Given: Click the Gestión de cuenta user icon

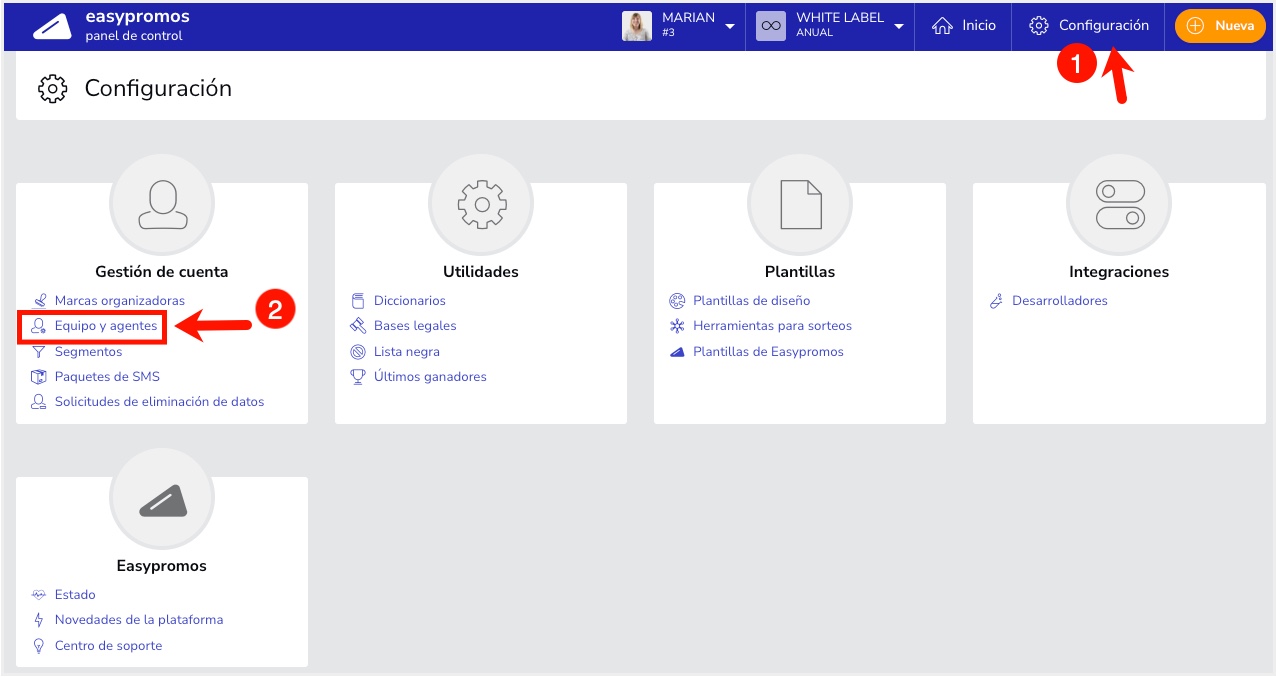Looking at the screenshot, I should [x=161, y=204].
